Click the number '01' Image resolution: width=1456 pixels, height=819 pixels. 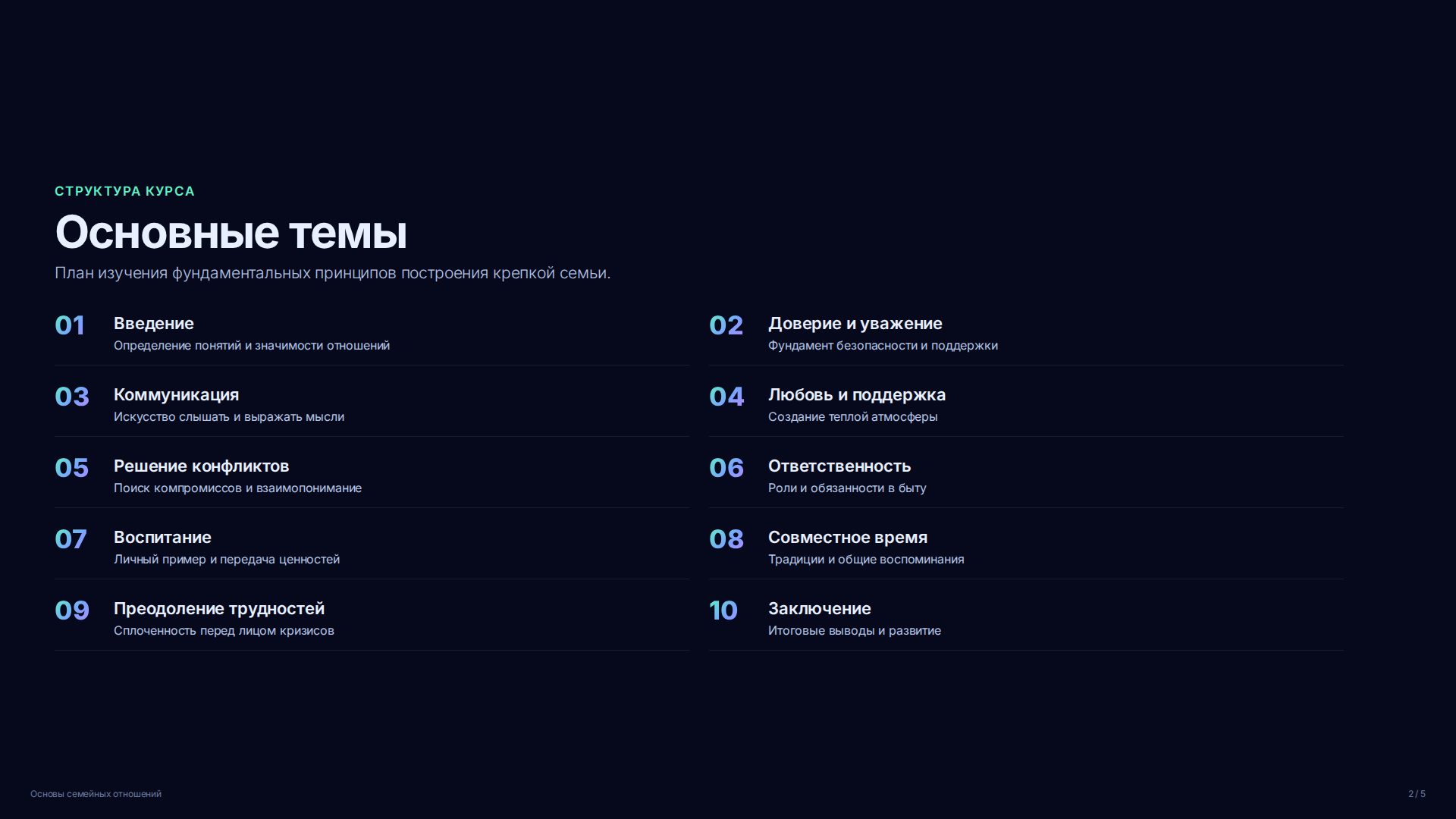pos(70,325)
